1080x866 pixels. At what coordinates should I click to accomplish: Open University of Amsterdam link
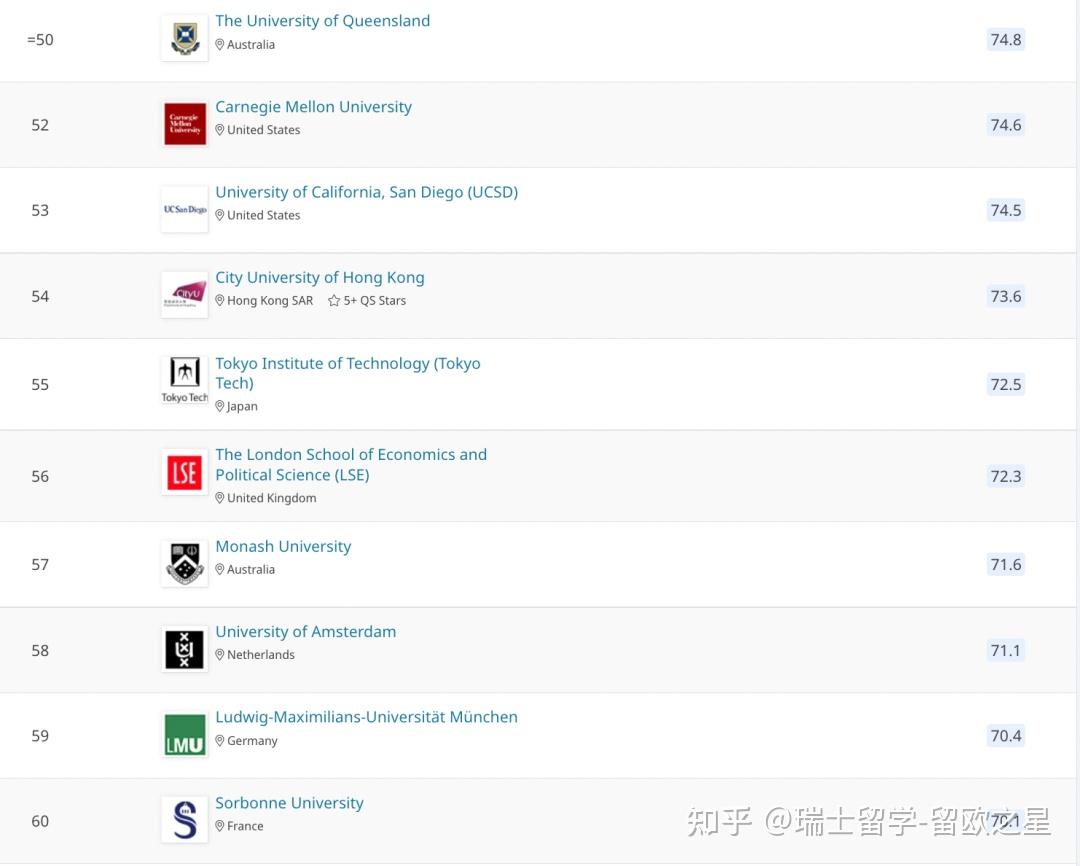(306, 632)
